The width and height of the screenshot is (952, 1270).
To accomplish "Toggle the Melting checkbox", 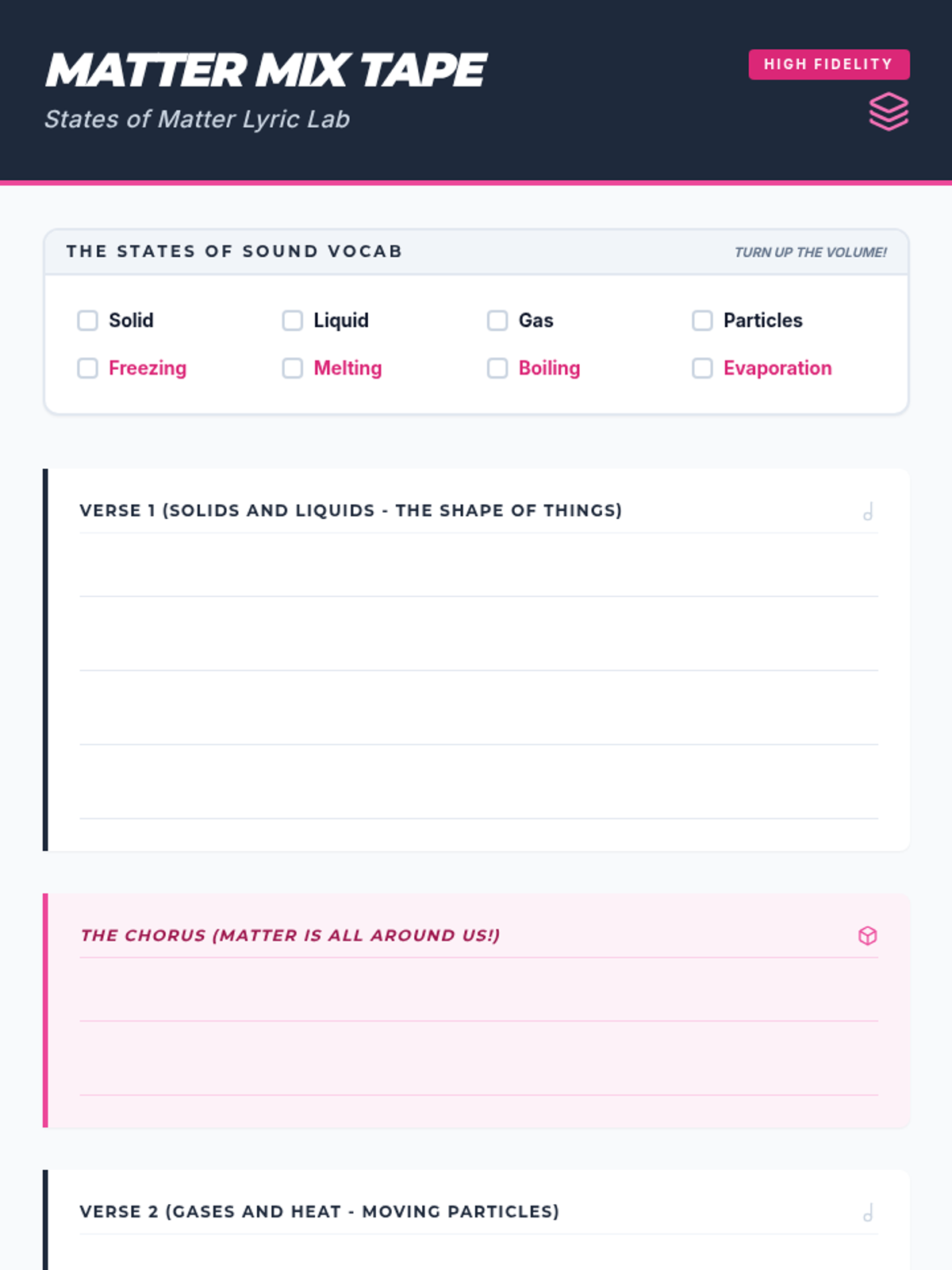I will tap(293, 368).
